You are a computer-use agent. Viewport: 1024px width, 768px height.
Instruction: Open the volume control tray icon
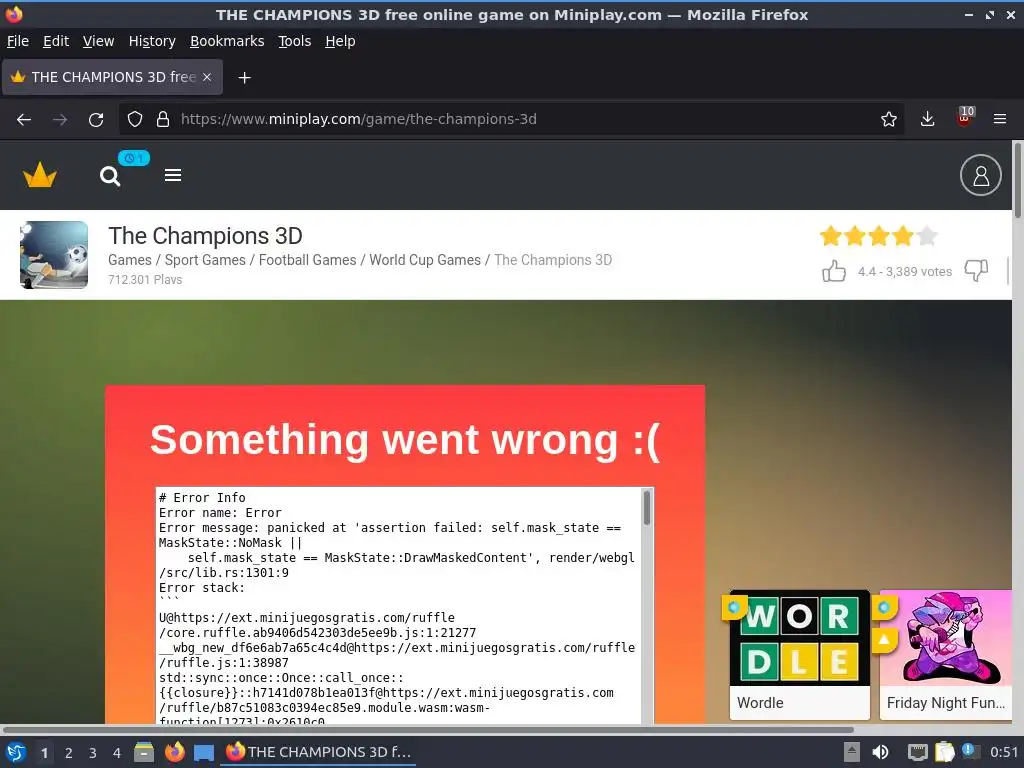coord(880,752)
